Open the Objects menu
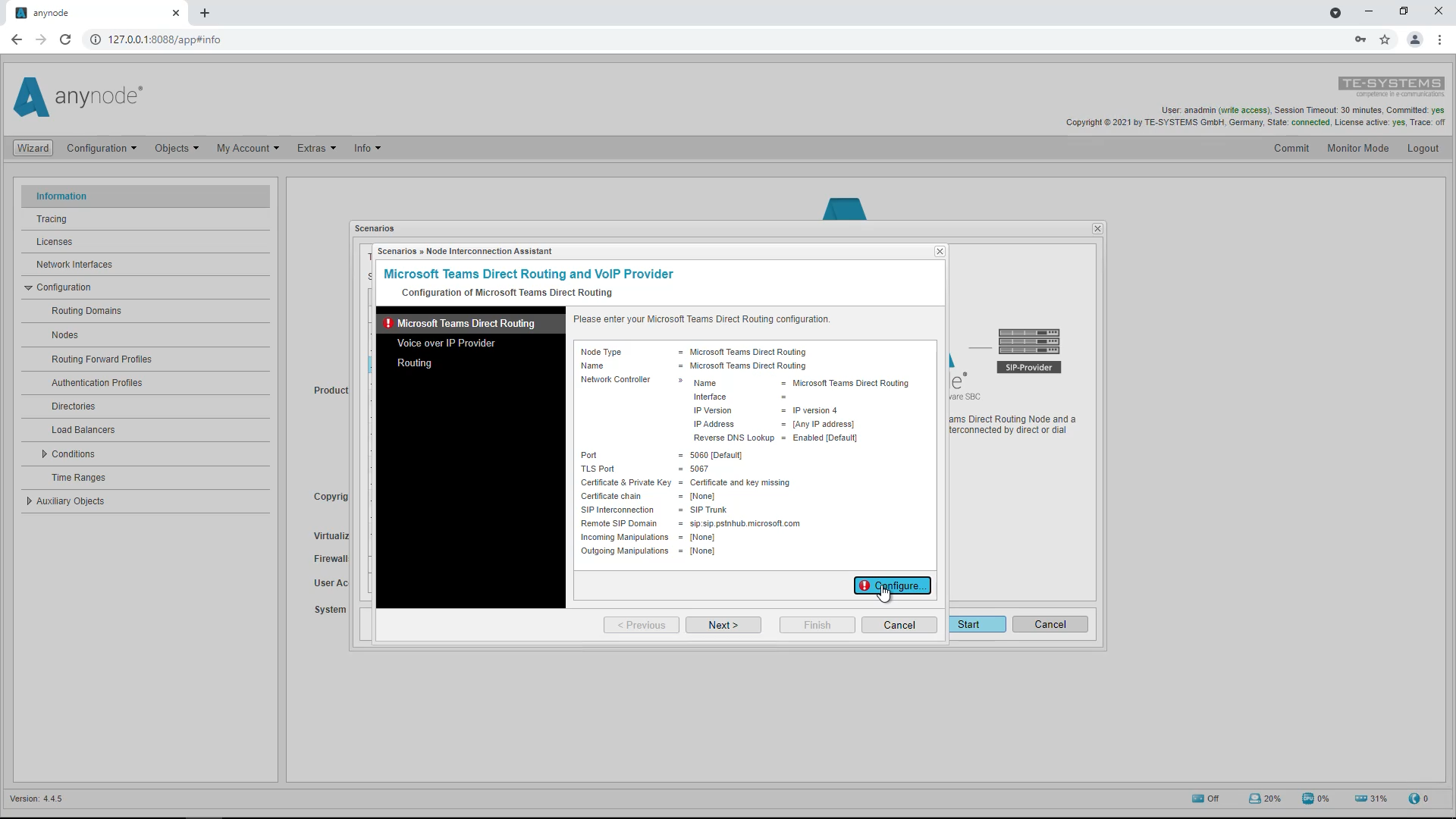 (x=176, y=148)
